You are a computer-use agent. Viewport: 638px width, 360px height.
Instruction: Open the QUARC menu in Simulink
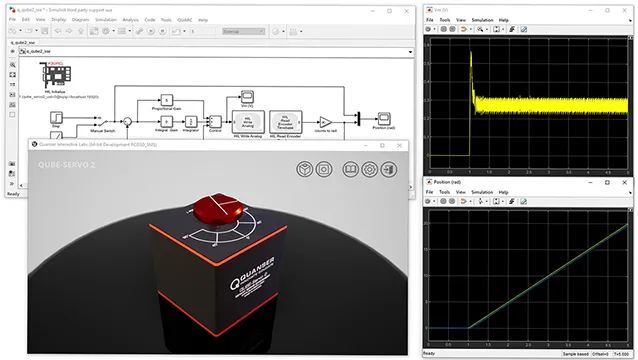[x=185, y=20]
